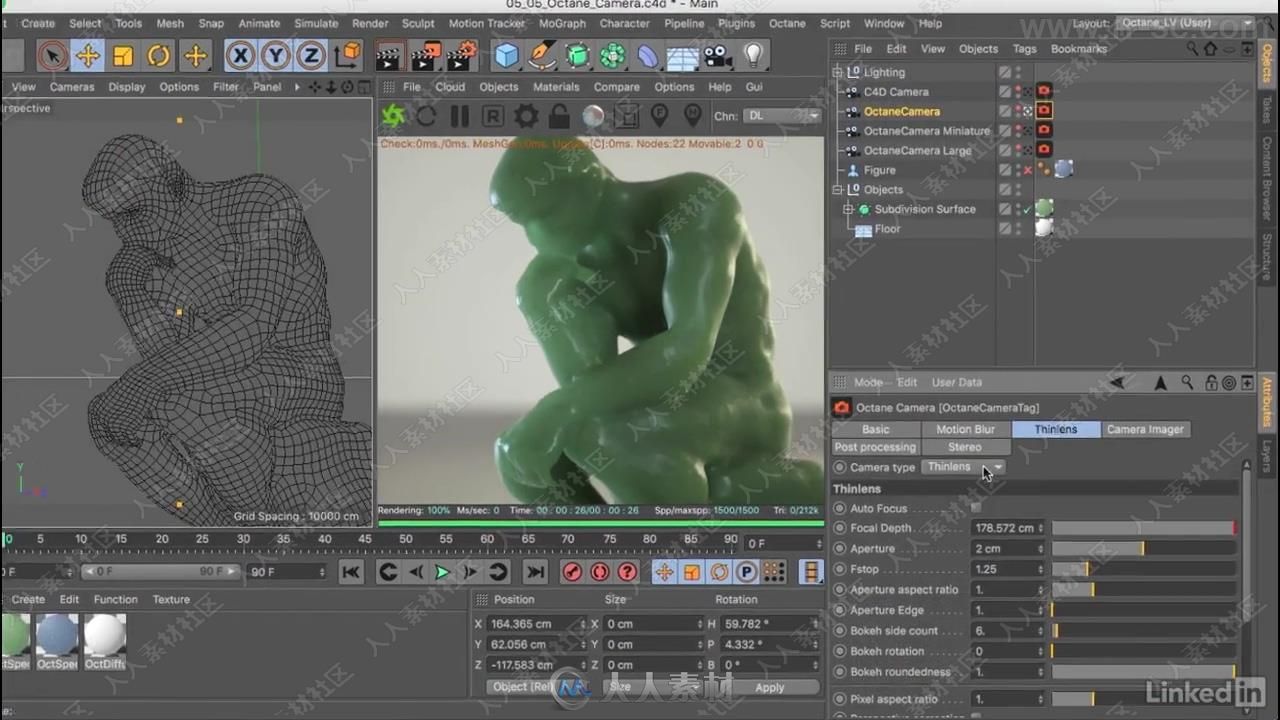Expand the Lighting null group
This screenshot has width=1280, height=720.
838,72
